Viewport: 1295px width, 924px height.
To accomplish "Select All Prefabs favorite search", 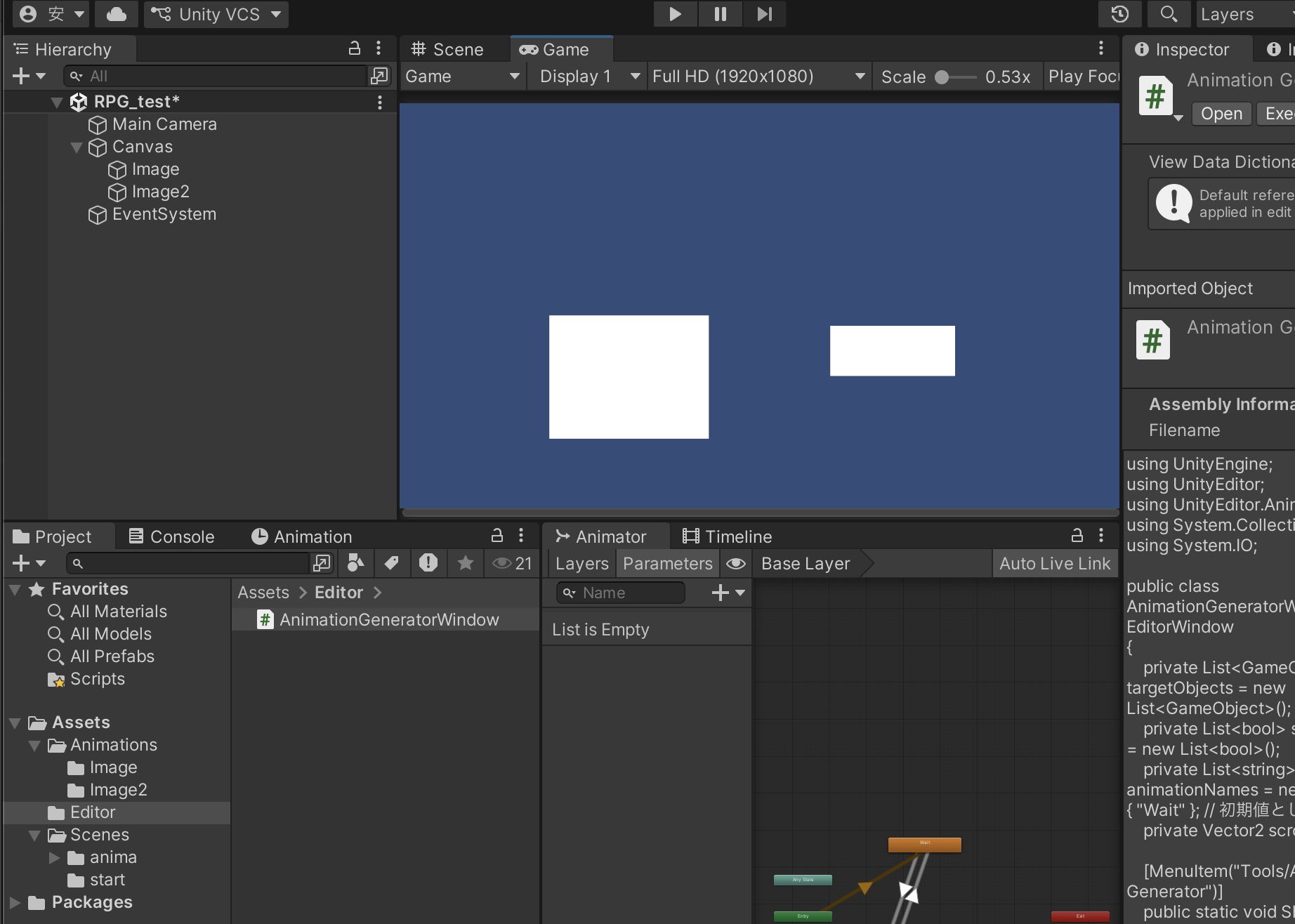I will [x=100, y=656].
